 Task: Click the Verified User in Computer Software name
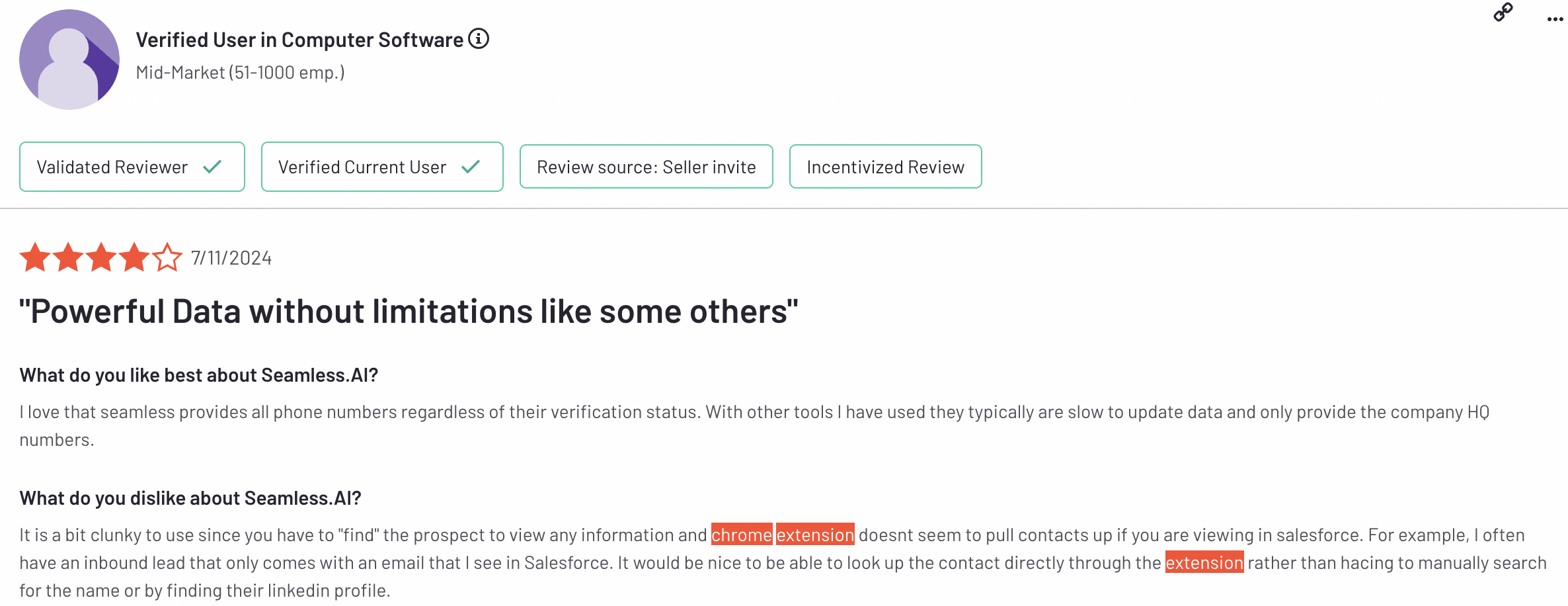pos(299,40)
